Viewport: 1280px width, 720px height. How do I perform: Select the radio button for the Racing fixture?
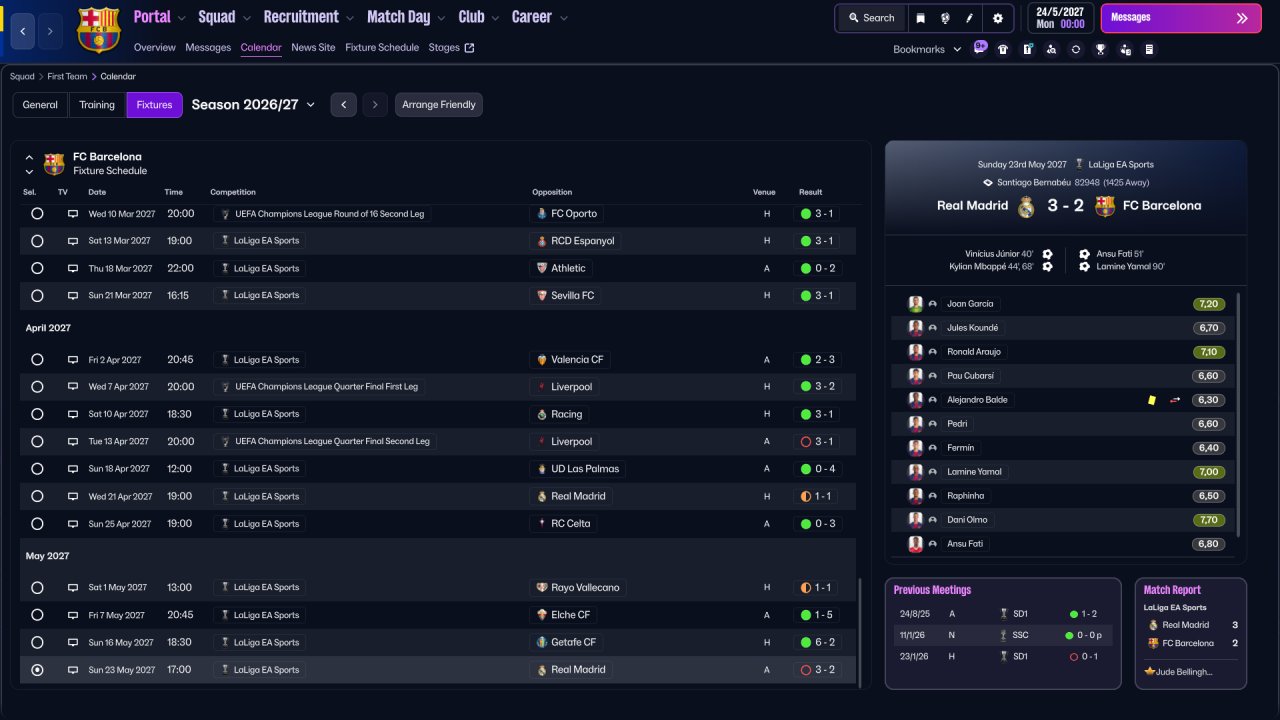click(x=37, y=414)
